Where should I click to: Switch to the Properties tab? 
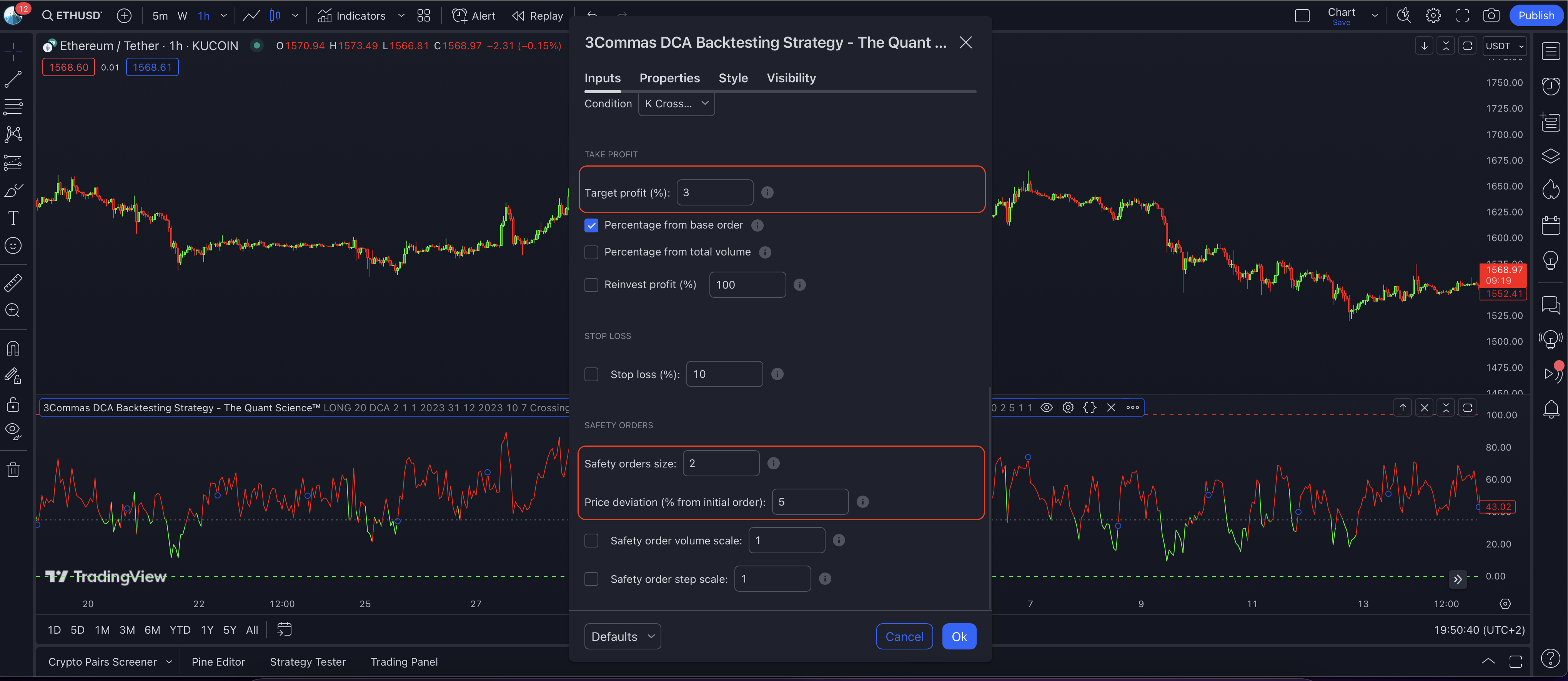click(x=669, y=78)
